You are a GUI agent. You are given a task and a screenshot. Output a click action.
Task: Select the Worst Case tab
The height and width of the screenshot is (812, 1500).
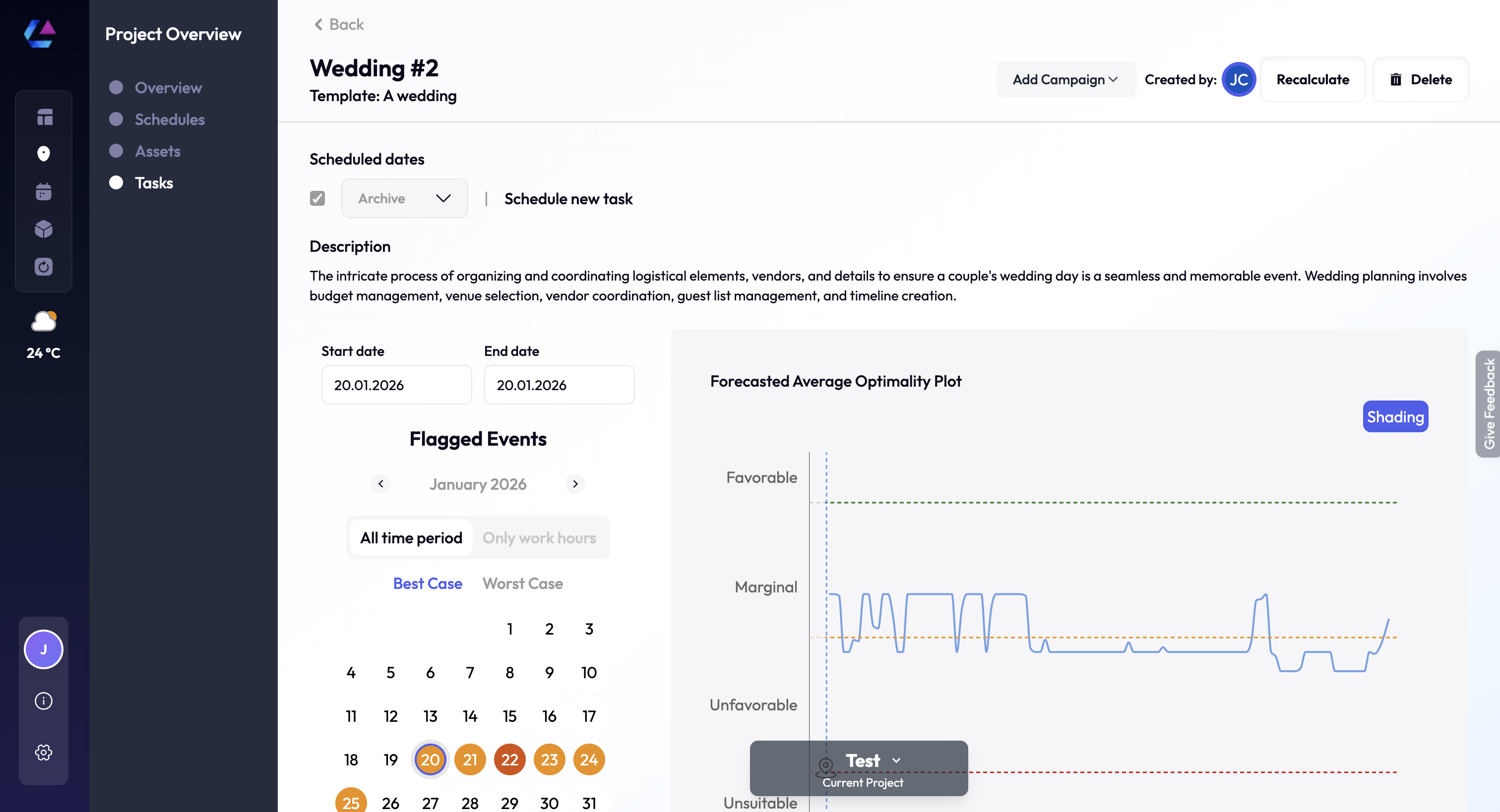pyautogui.click(x=522, y=583)
